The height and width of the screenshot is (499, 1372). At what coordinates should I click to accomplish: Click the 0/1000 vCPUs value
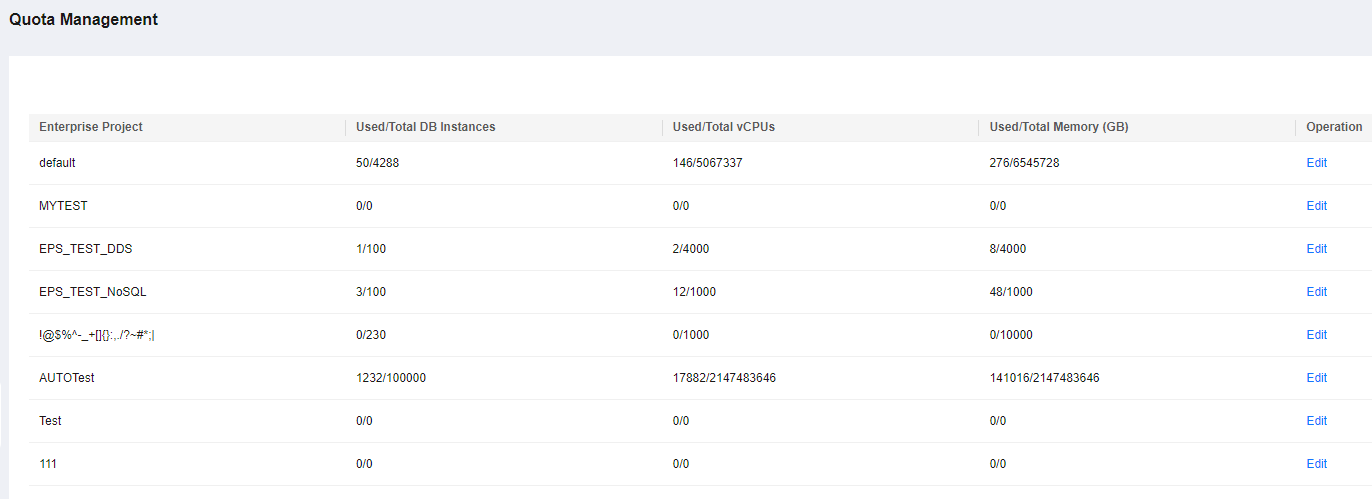pyautogui.click(x=691, y=335)
